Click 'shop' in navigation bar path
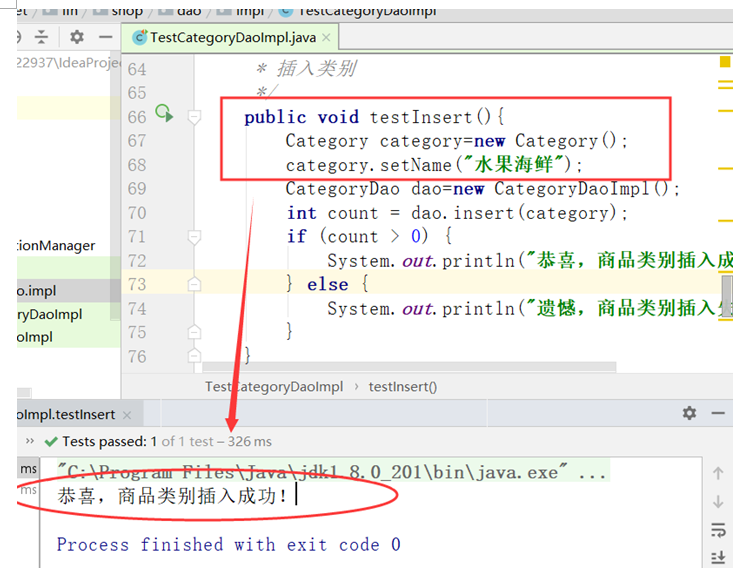The width and height of the screenshot is (735, 580). pos(127,11)
